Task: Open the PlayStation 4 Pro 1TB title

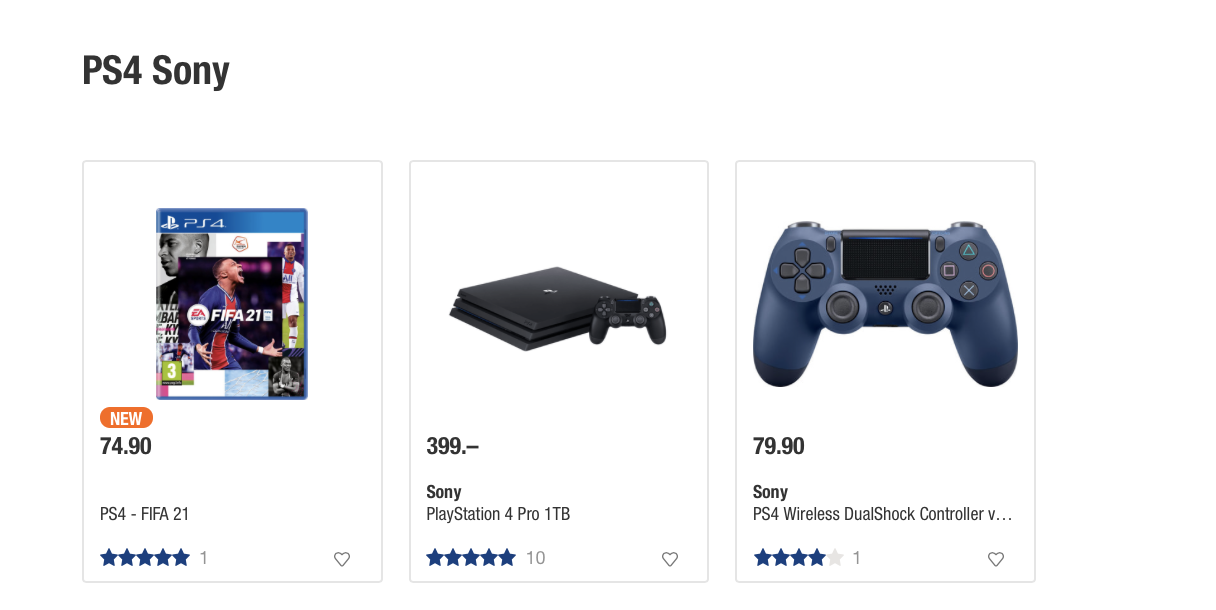Action: [498, 514]
